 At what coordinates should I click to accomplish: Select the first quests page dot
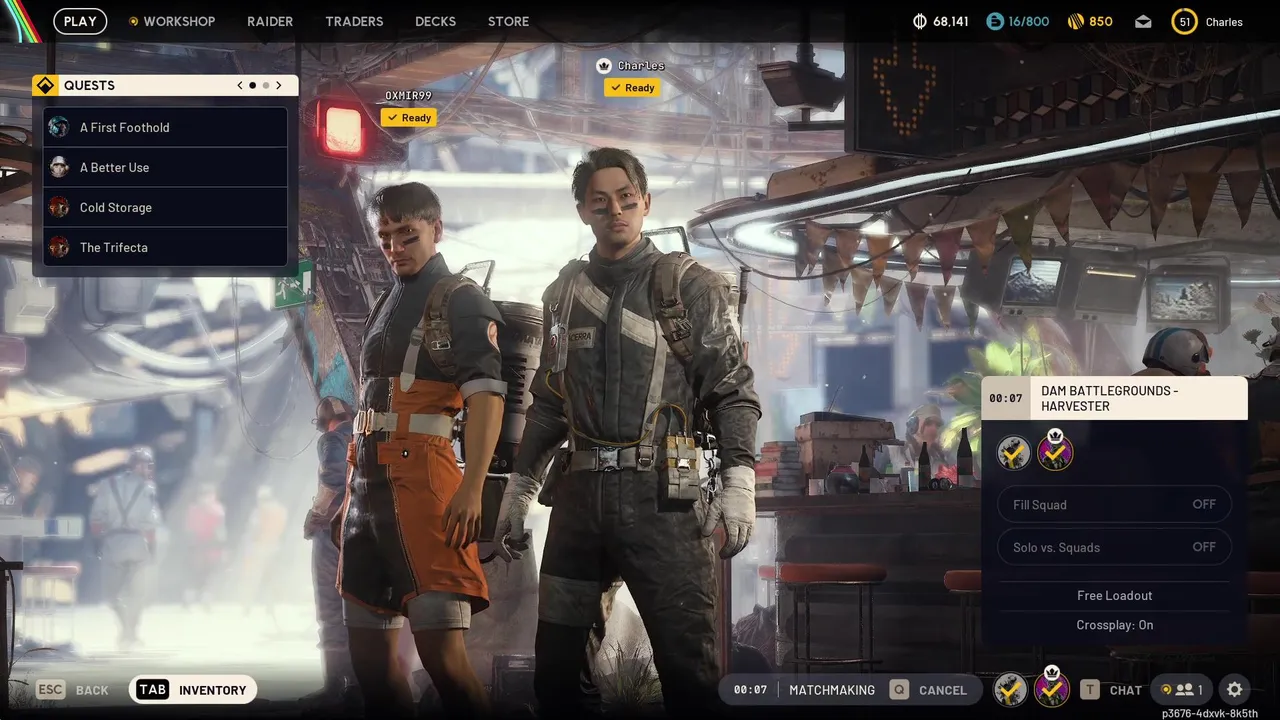[x=252, y=85]
